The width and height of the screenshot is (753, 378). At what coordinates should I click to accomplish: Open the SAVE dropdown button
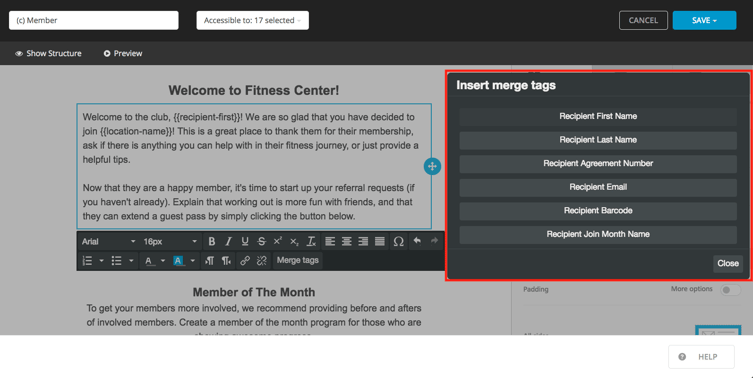tap(704, 20)
